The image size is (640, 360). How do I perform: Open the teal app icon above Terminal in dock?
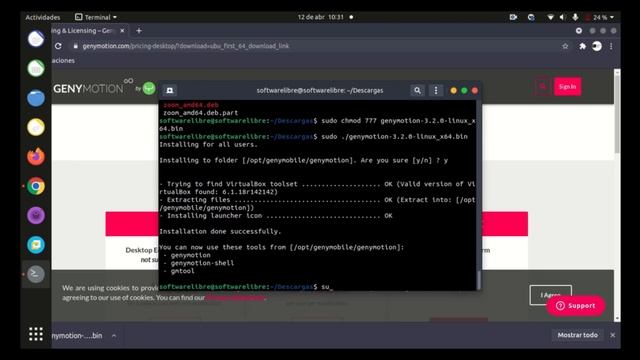click(36, 245)
